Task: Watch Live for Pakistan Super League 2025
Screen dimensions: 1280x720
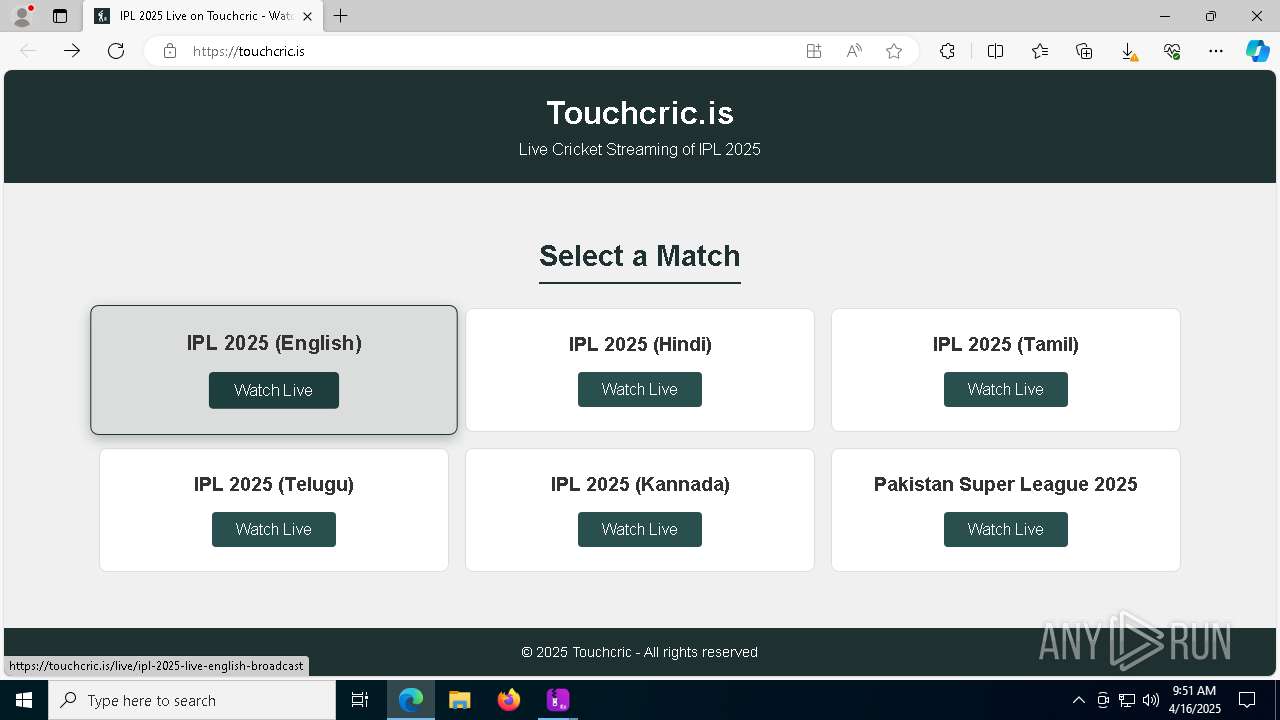Action: click(1006, 529)
